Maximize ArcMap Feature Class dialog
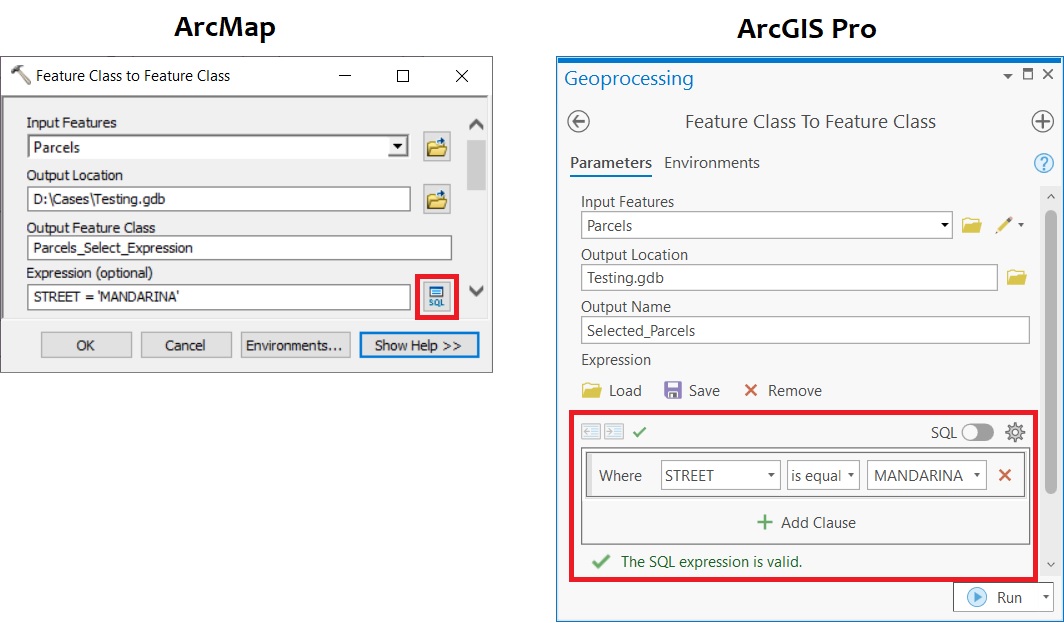The height and width of the screenshot is (623, 1064). (403, 76)
